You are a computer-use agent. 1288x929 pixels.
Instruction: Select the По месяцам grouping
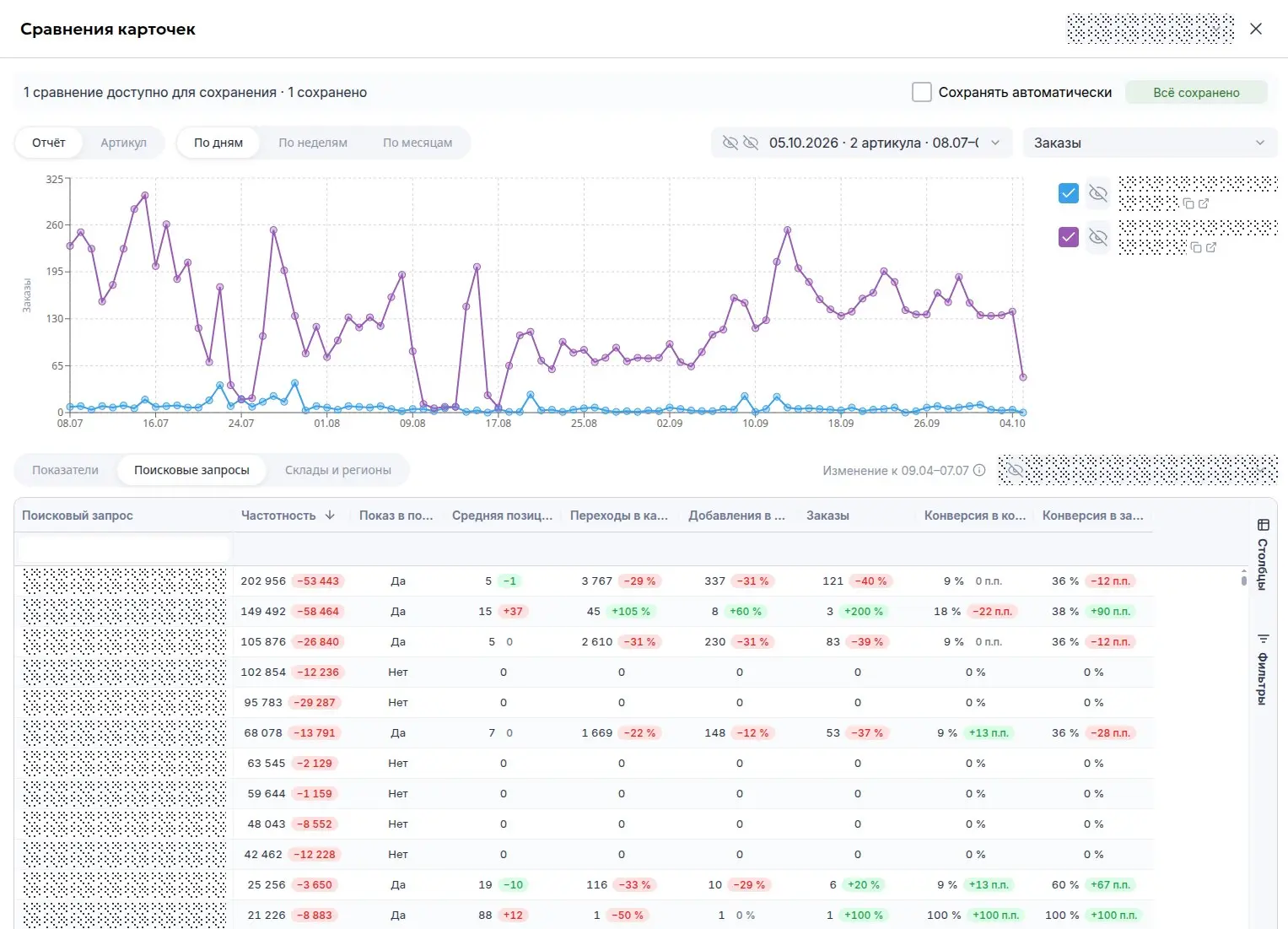tap(418, 143)
